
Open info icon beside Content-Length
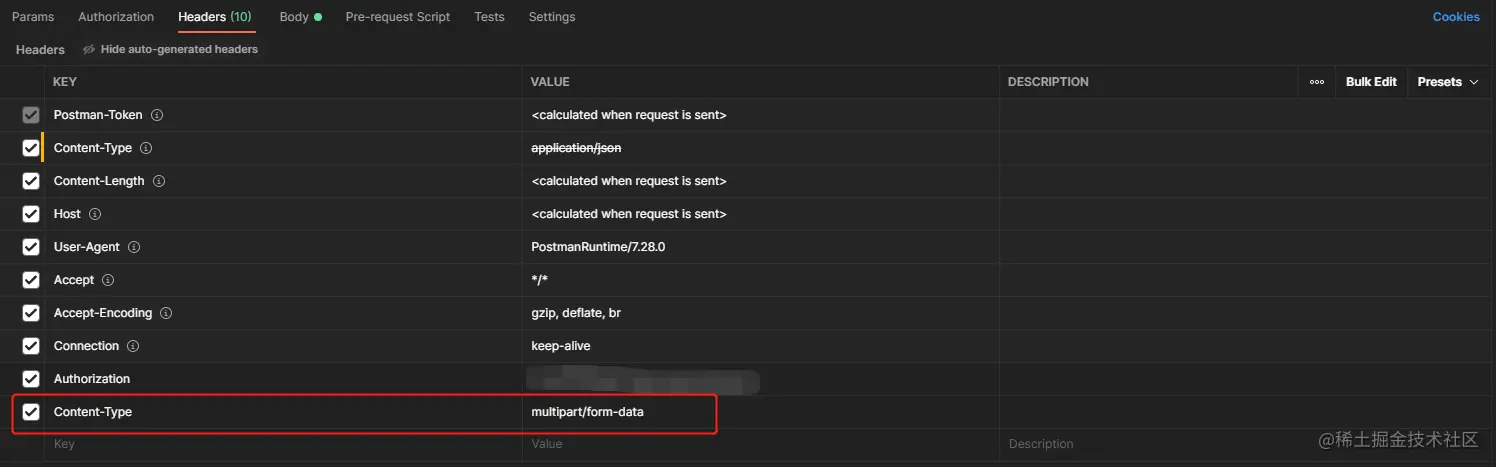coord(159,181)
